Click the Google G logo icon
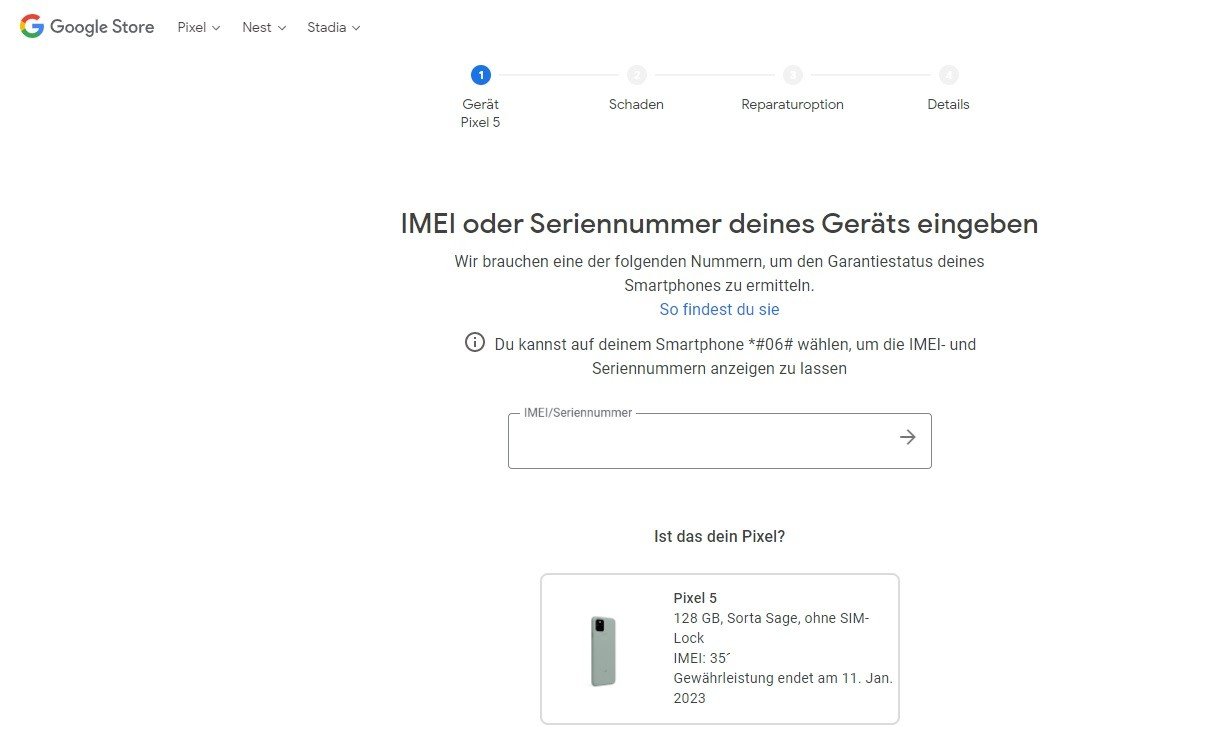The image size is (1227, 746). [32, 27]
